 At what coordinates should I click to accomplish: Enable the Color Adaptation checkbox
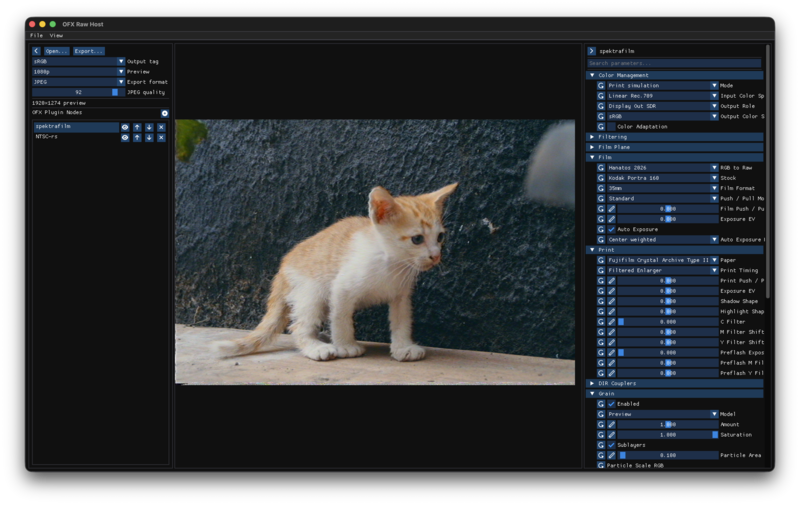(x=611, y=127)
